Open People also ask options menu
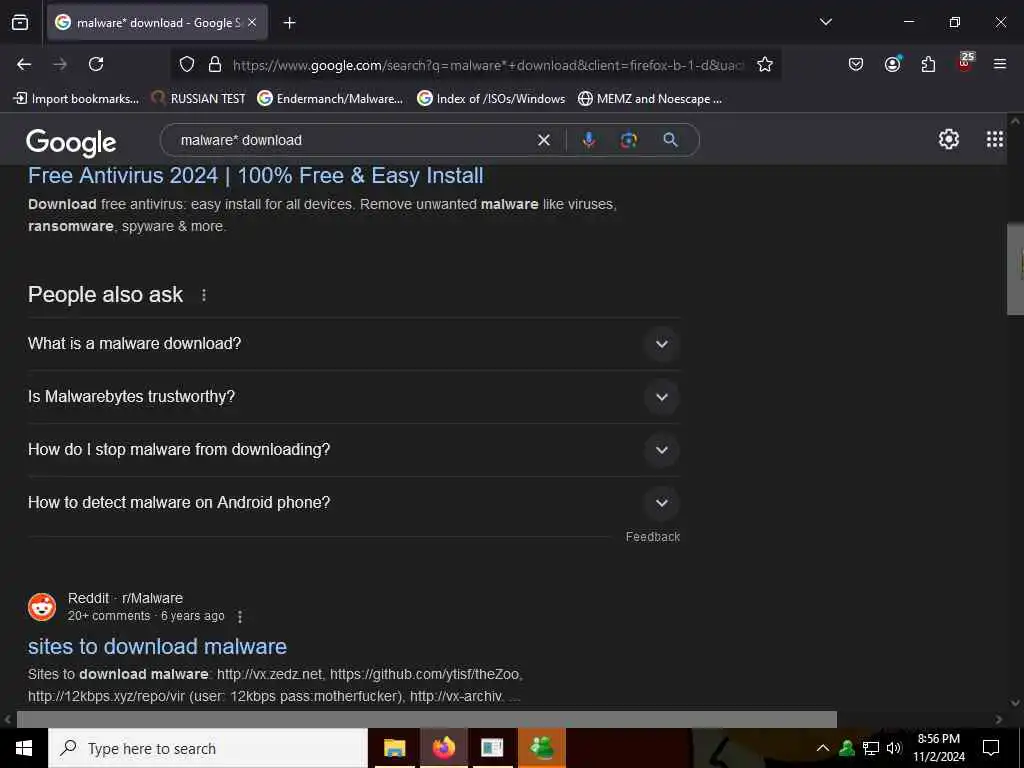The image size is (1024, 768). tap(204, 295)
